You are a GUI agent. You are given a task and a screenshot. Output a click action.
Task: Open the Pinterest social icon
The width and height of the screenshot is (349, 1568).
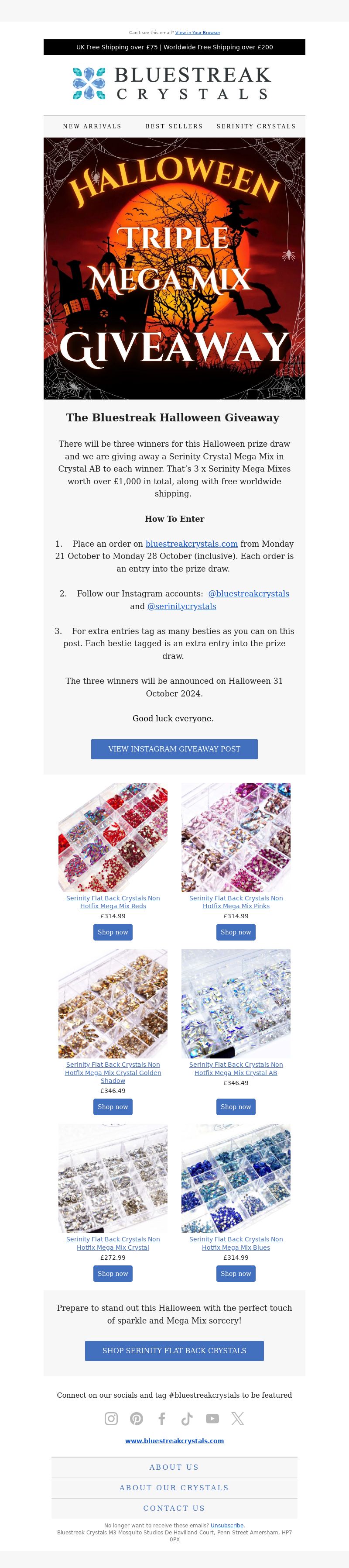click(137, 1418)
